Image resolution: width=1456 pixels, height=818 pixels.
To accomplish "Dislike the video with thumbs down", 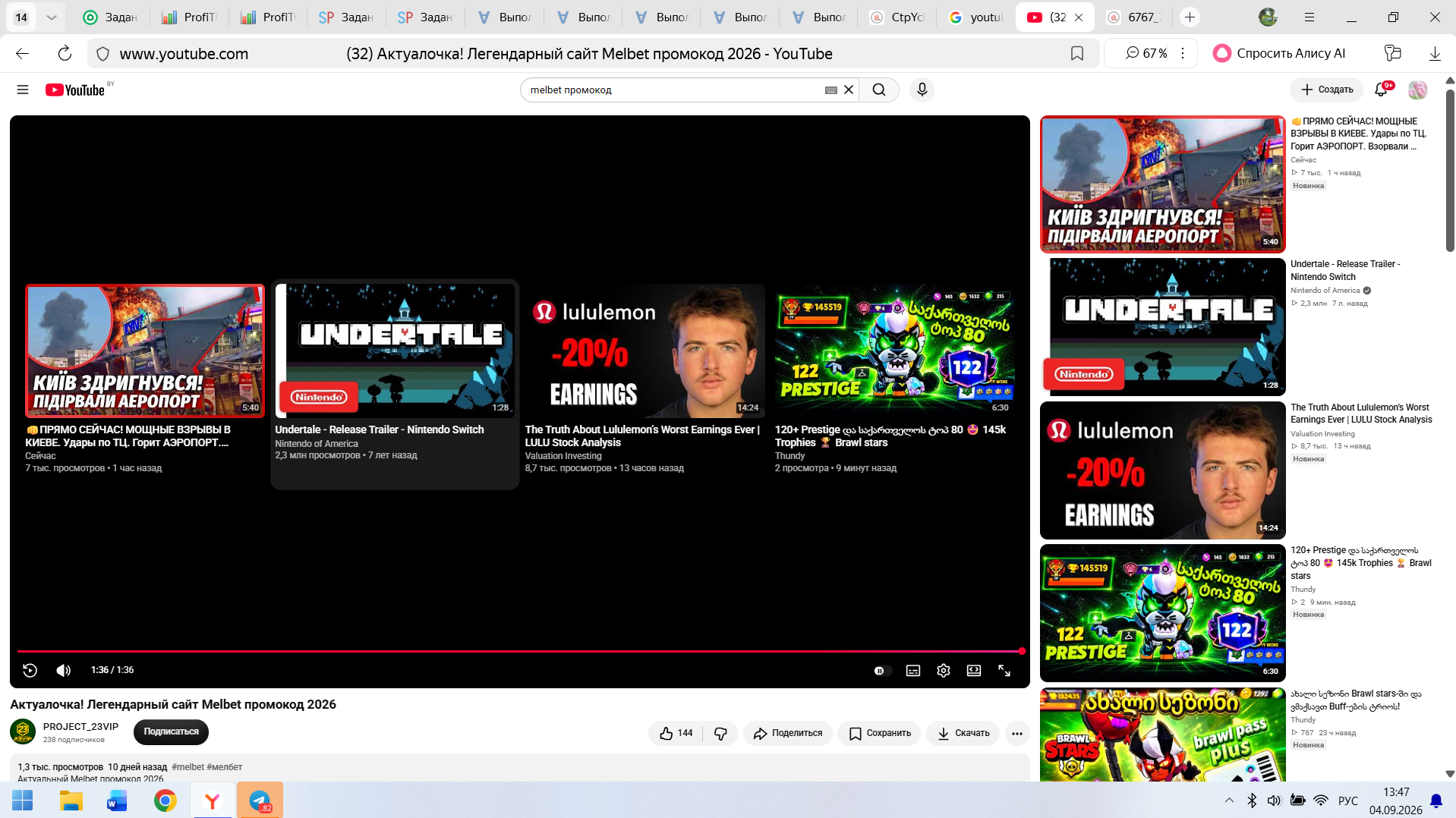I will [x=721, y=733].
